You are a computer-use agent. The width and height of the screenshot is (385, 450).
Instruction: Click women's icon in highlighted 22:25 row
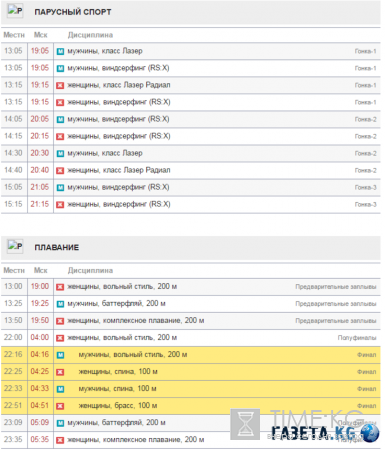[60, 372]
